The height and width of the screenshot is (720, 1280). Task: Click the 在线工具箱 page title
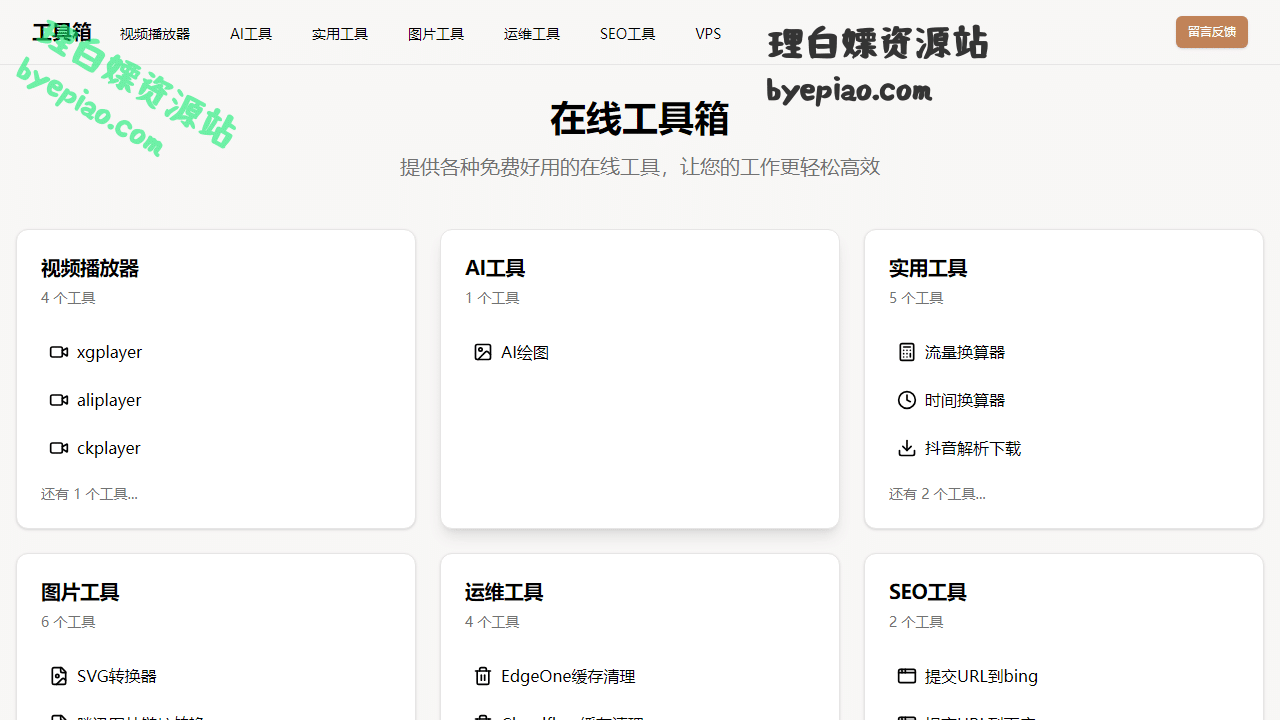coord(640,119)
